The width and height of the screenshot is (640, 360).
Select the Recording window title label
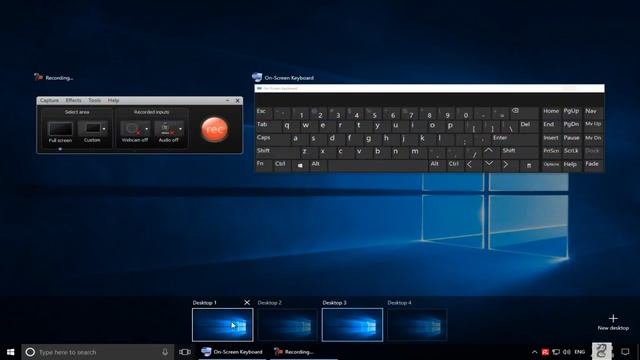pyautogui.click(x=59, y=78)
